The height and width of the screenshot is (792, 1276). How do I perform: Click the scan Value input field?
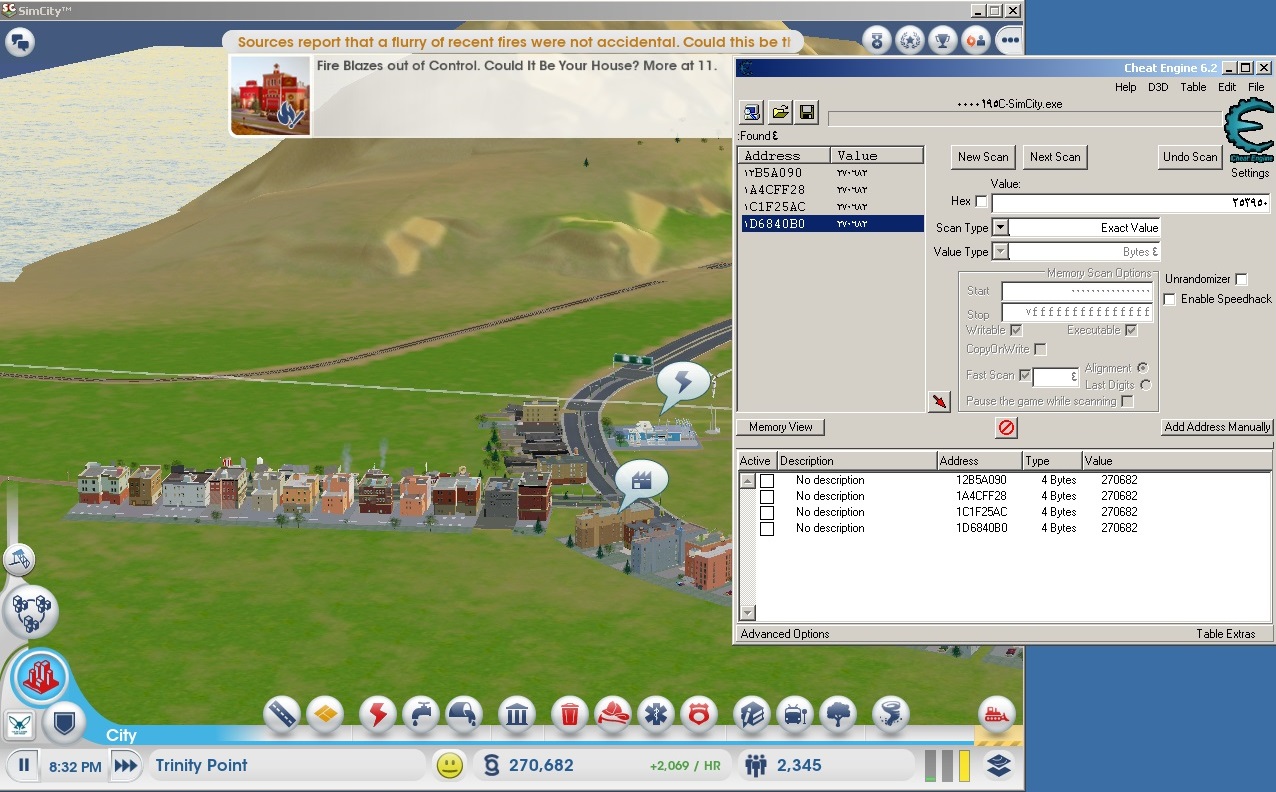[x=1130, y=203]
